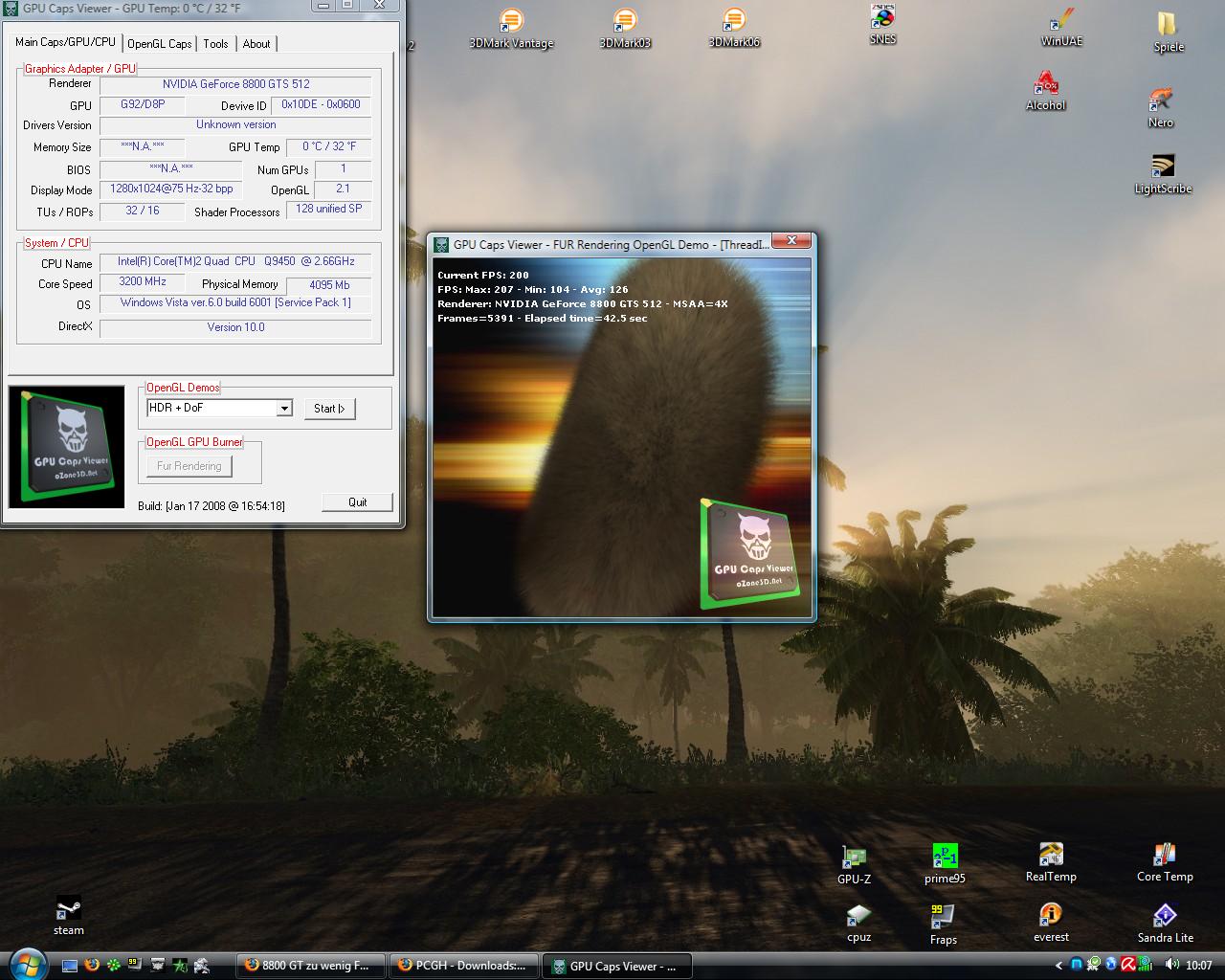1225x980 pixels.
Task: Switch to the '8800 GT zu wenig F...' taskbar window
Action: pyautogui.click(x=310, y=966)
